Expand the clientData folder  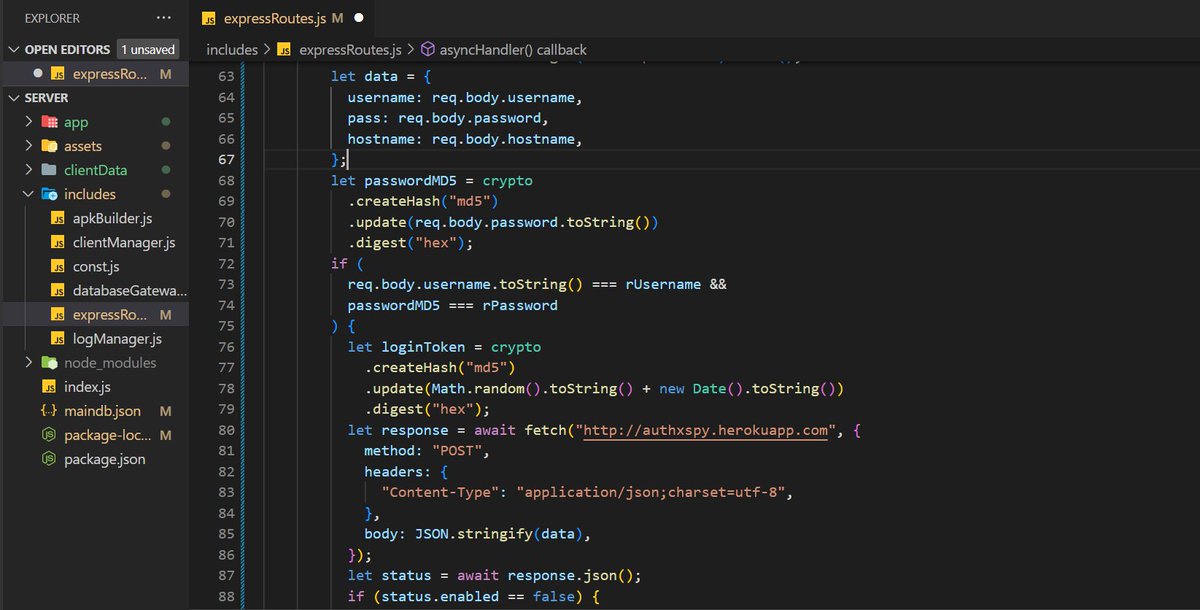click(x=28, y=170)
